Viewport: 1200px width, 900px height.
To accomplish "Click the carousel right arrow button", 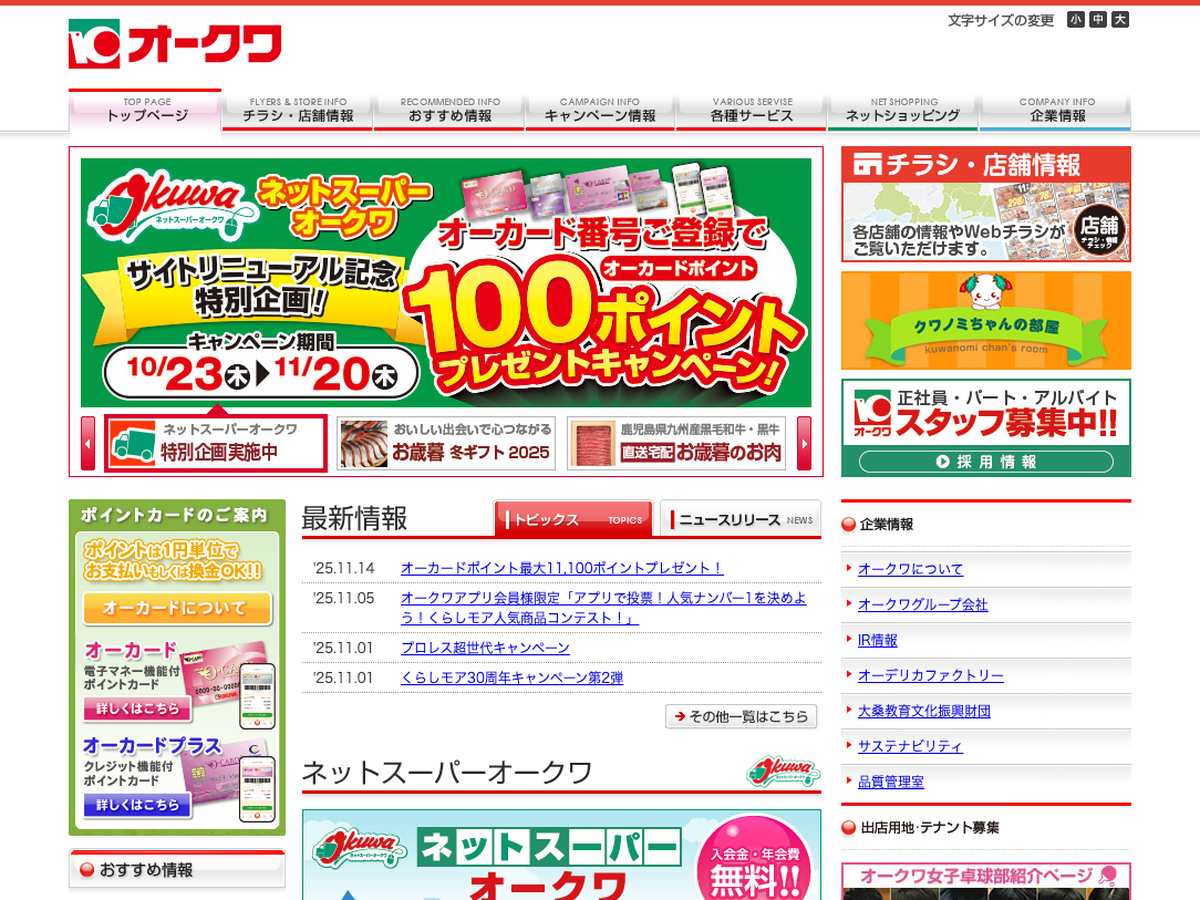I will point(804,443).
